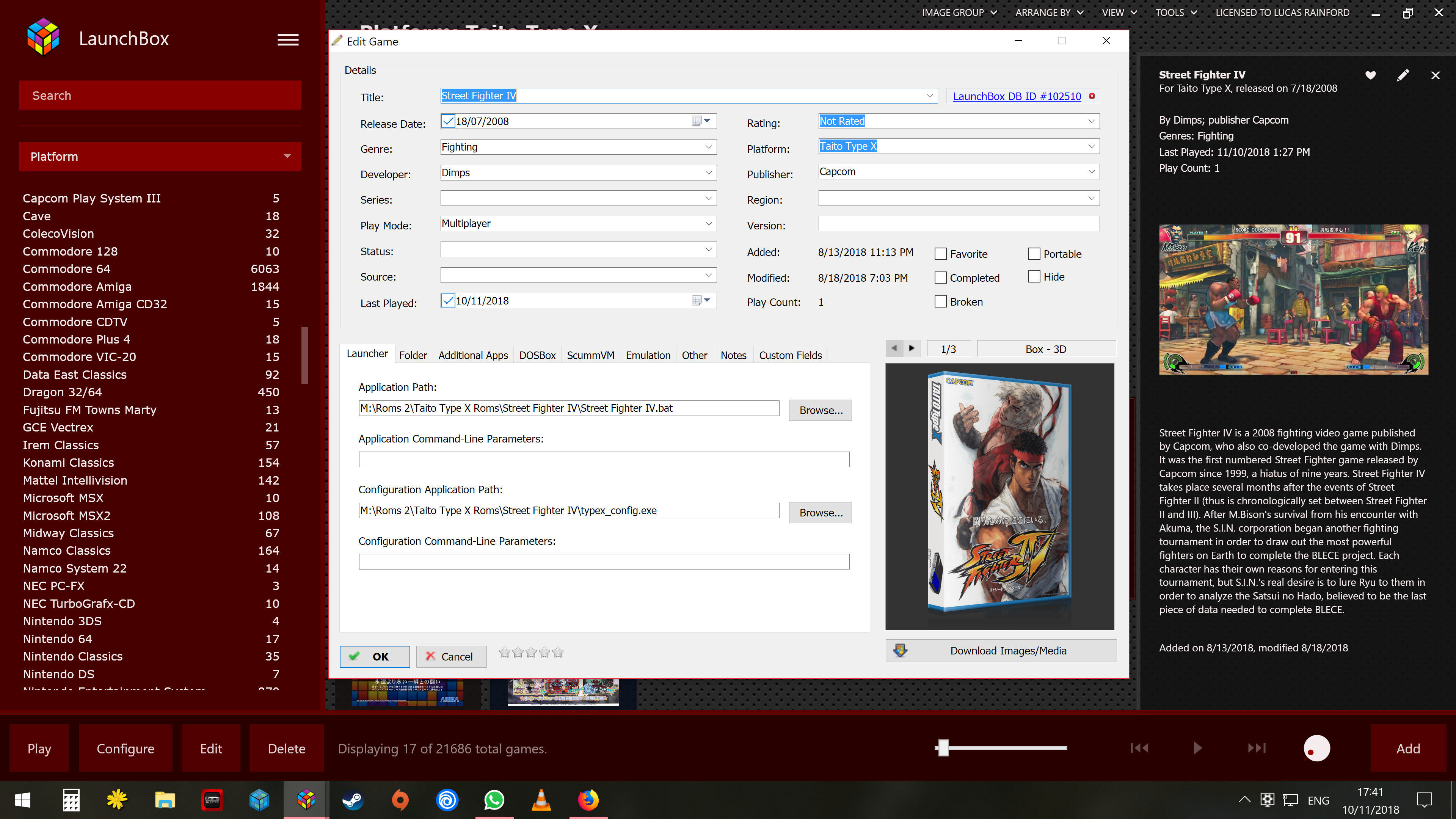Expand the Developer dropdown
This screenshot has height=819, width=1456.
click(x=709, y=173)
